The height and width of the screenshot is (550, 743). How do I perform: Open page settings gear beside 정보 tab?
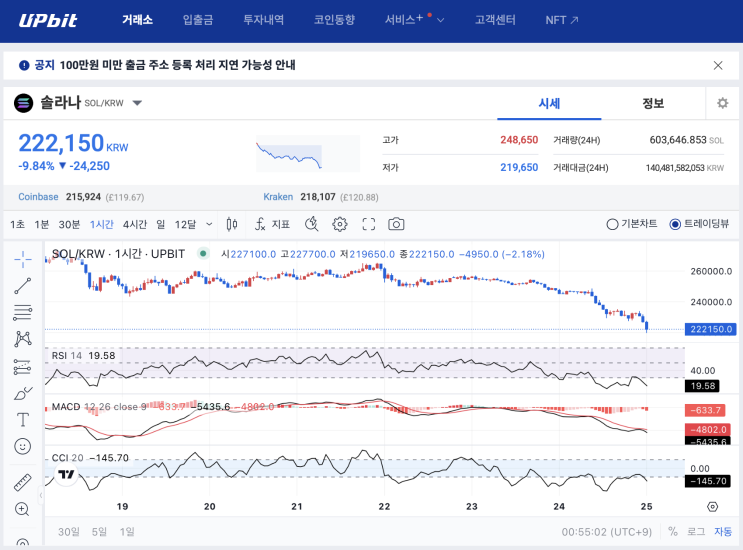(723, 103)
